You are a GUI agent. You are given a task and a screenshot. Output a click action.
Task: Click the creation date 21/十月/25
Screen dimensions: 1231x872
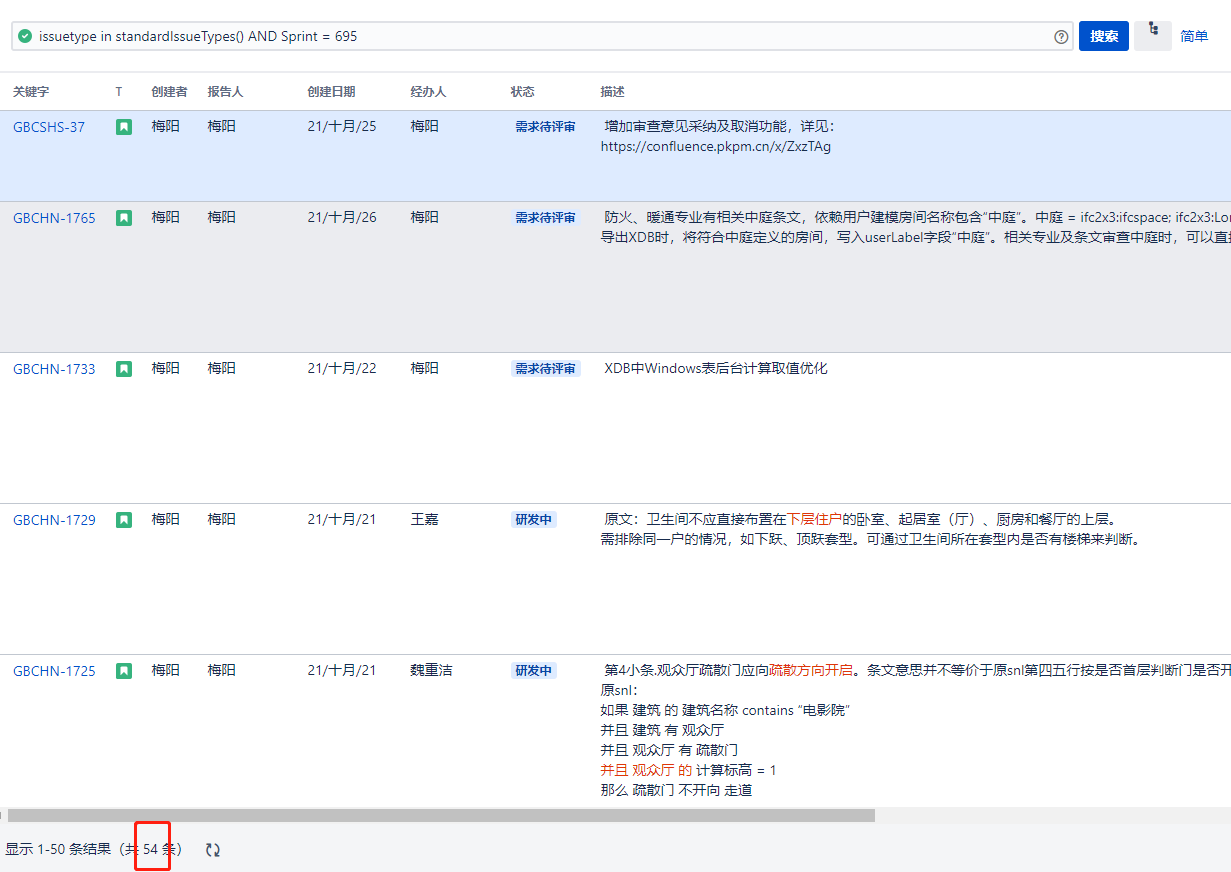[342, 127]
